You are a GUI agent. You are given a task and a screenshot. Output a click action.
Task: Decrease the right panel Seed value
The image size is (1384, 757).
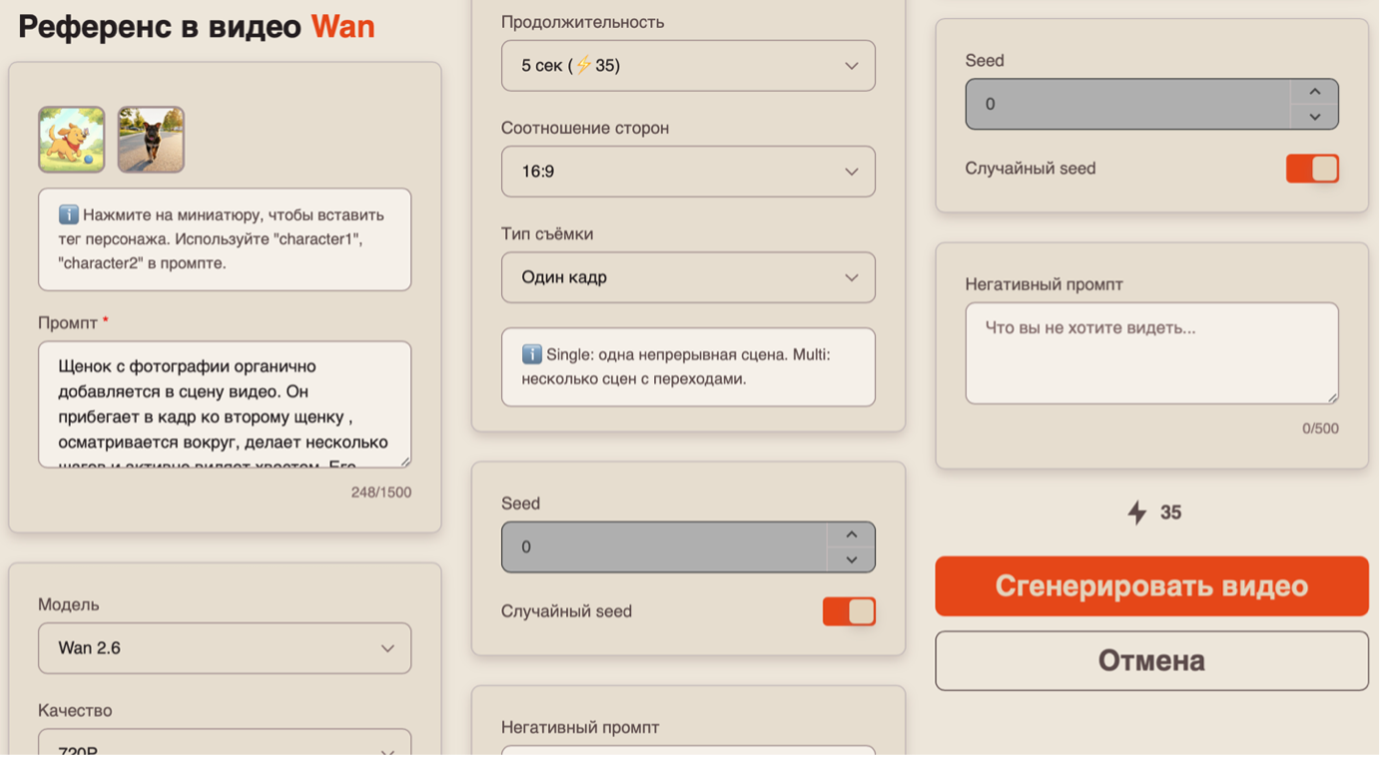1314,117
